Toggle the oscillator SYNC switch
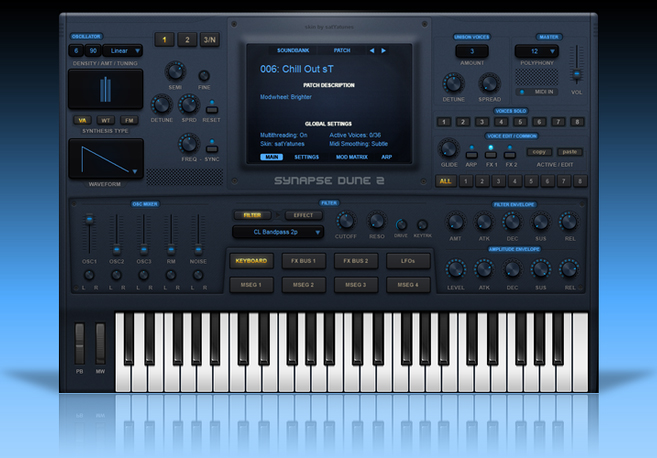Viewport: 657px width, 458px height. (x=212, y=149)
